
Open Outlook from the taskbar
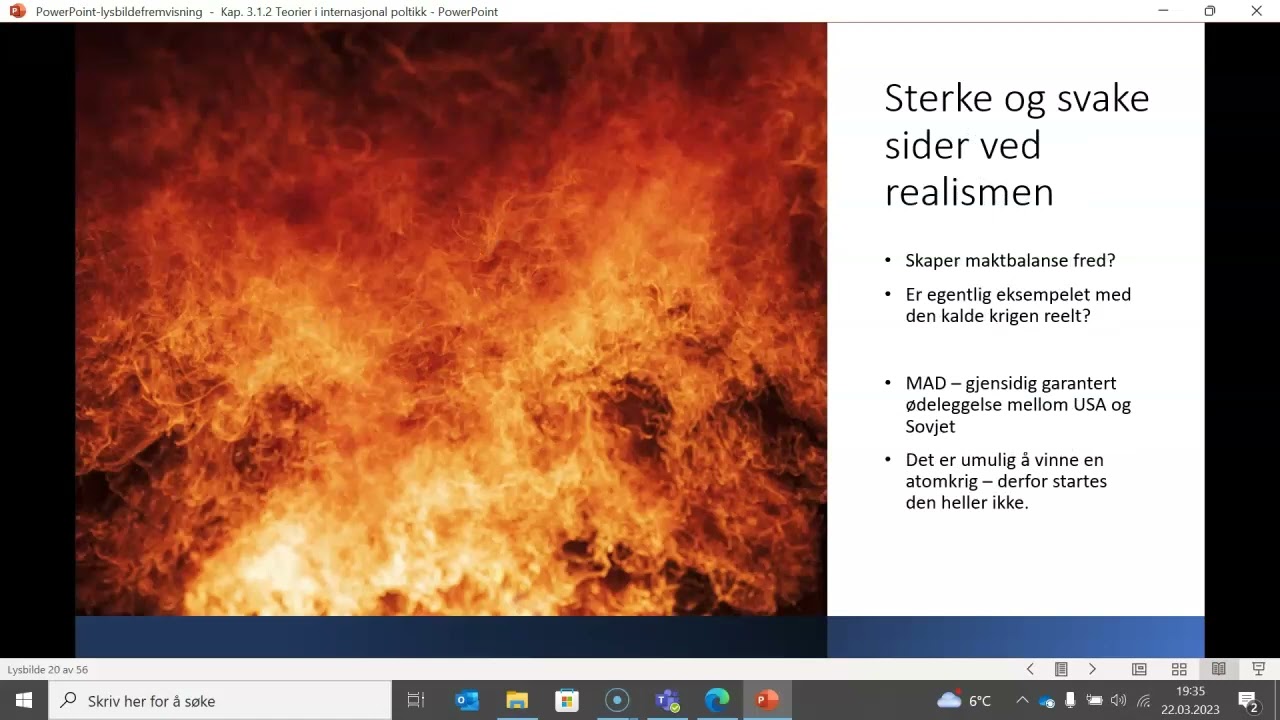click(x=467, y=700)
